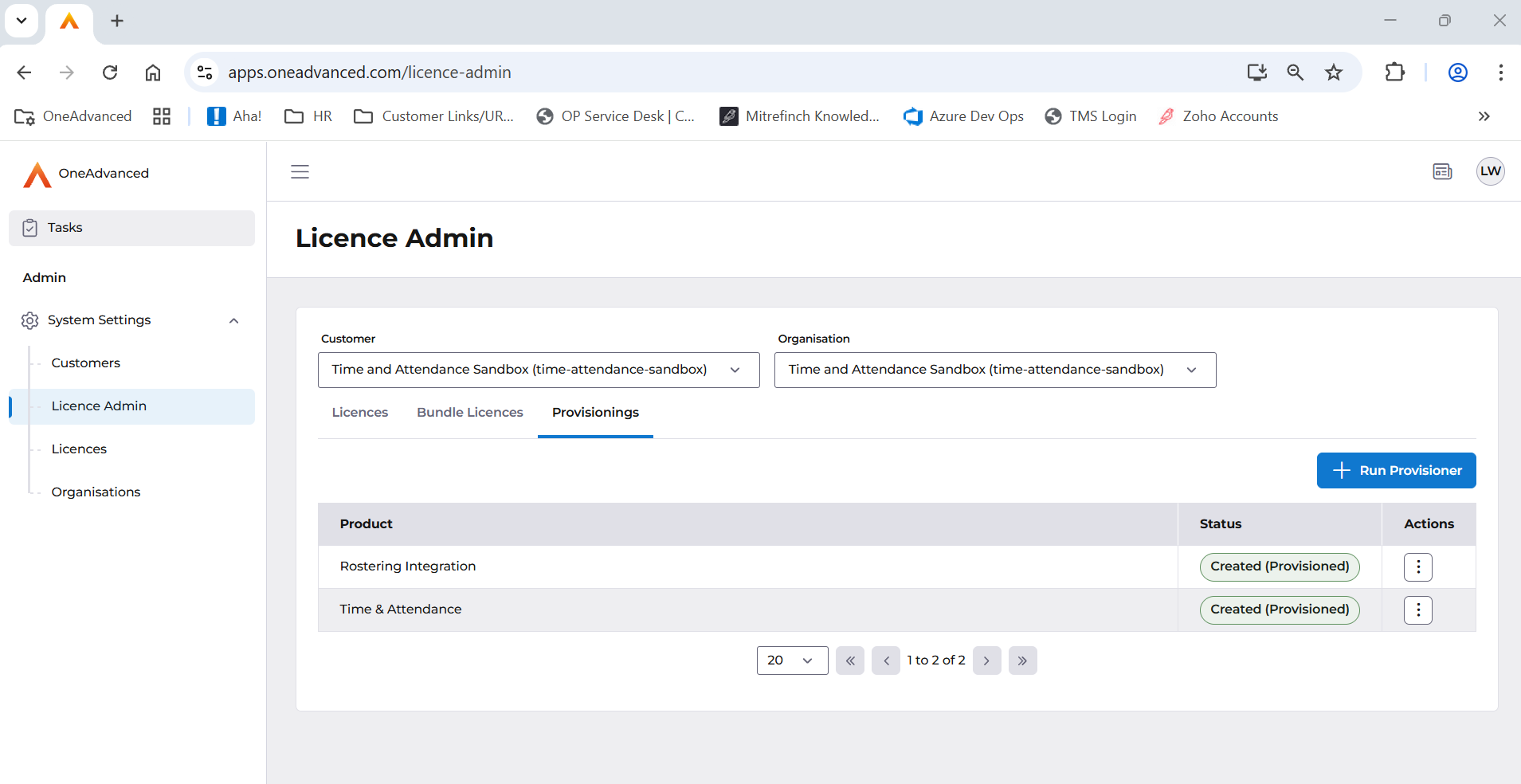Open the Customer dropdown
Viewport: 1521px width, 784px height.
click(x=539, y=370)
